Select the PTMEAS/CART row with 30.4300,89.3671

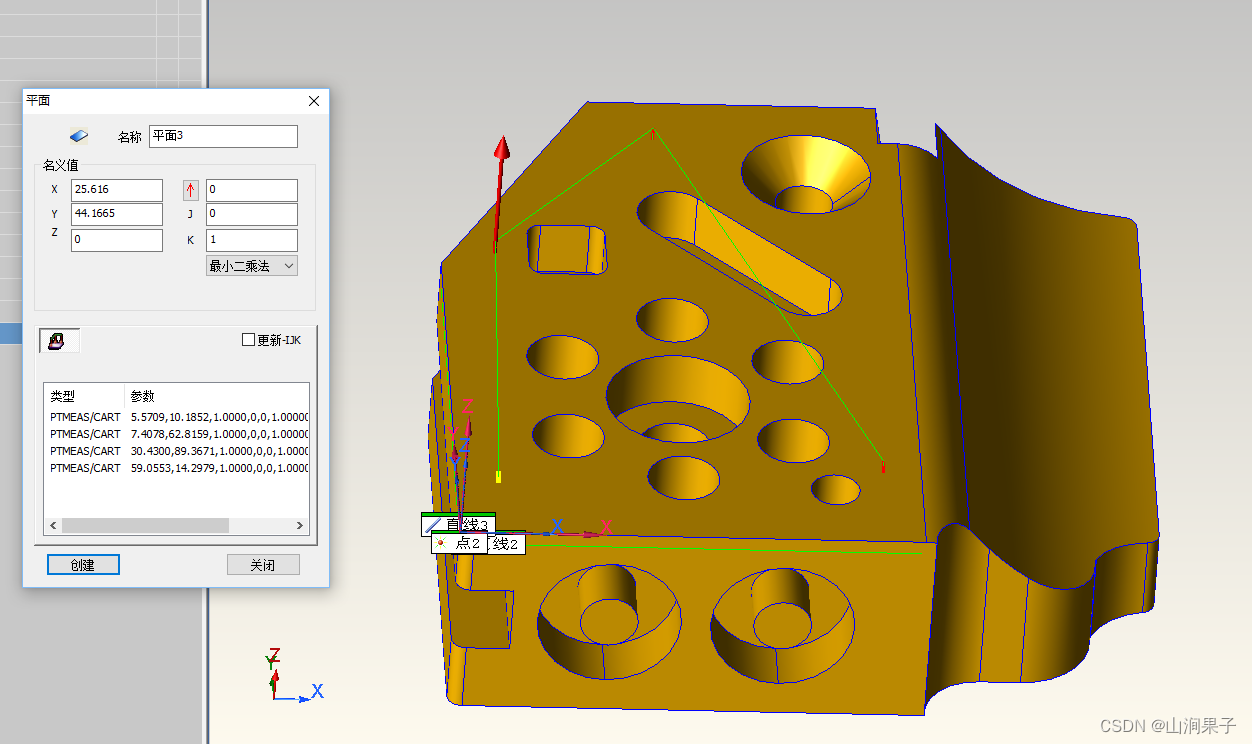[x=177, y=451]
